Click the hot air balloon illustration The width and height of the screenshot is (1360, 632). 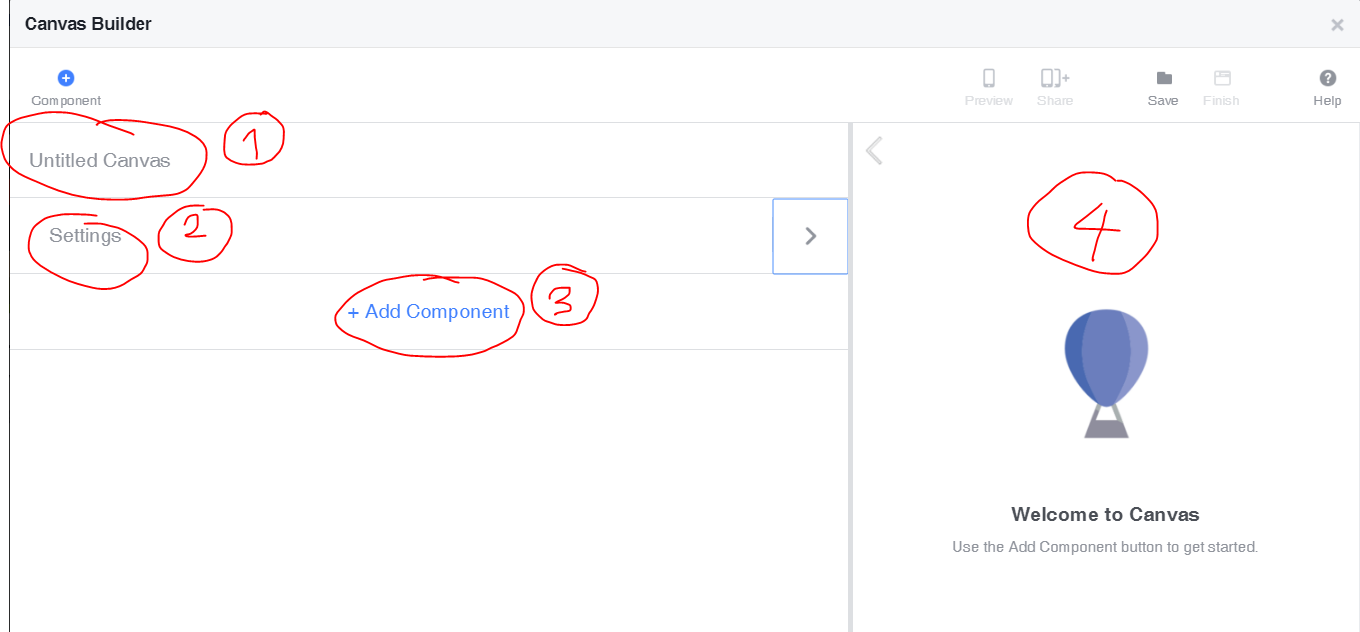click(1106, 372)
